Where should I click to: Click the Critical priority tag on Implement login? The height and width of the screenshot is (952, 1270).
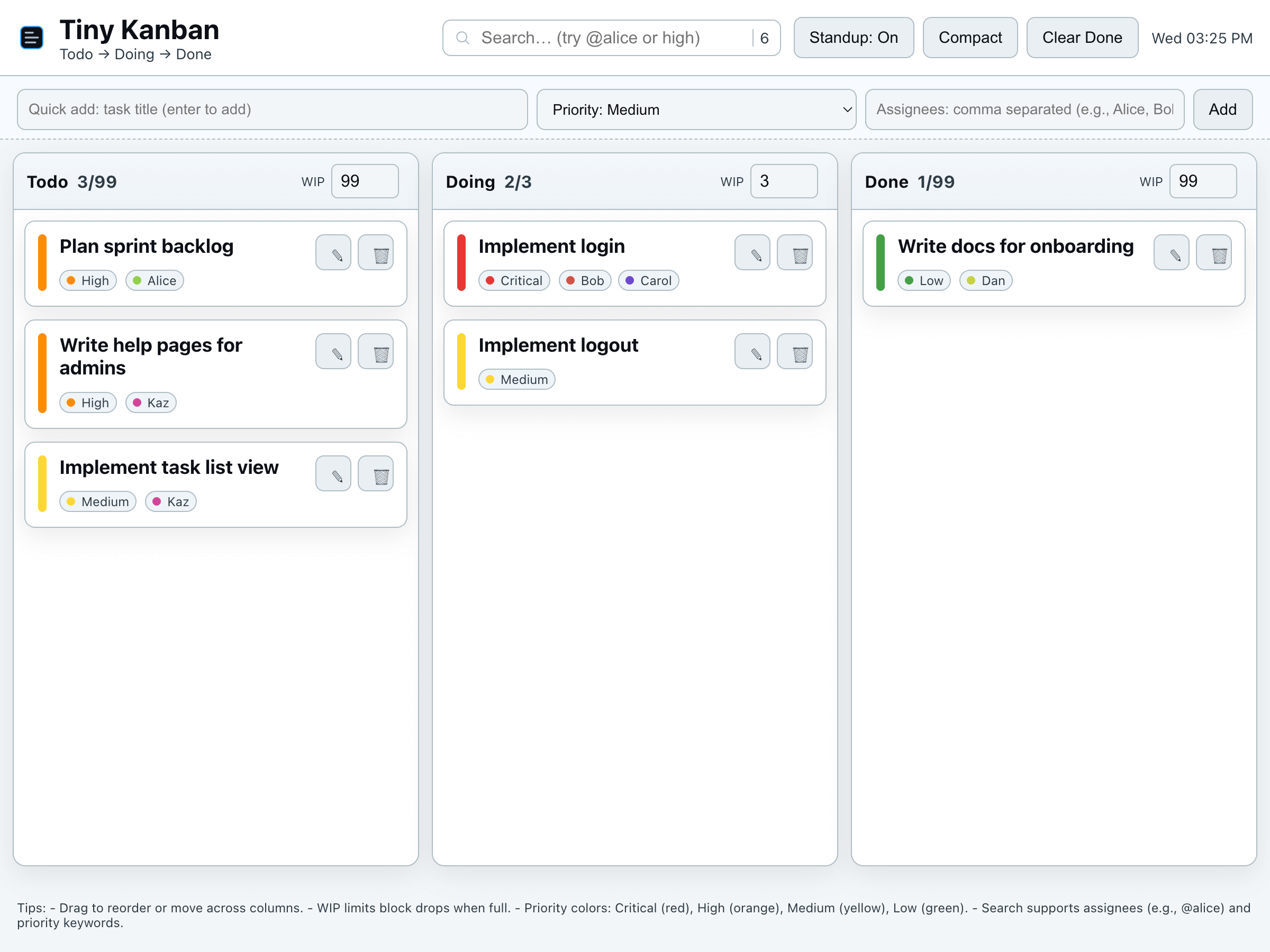[x=514, y=281]
